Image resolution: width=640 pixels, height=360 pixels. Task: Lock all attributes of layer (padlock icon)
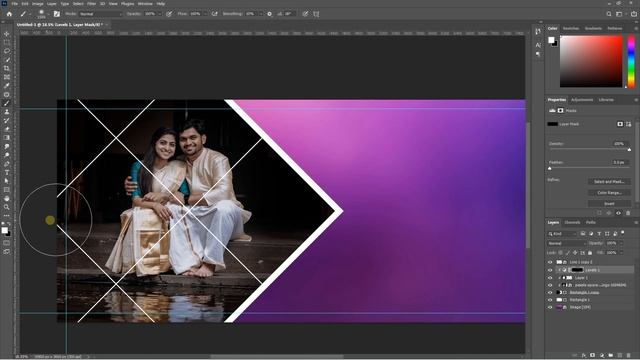coord(590,253)
